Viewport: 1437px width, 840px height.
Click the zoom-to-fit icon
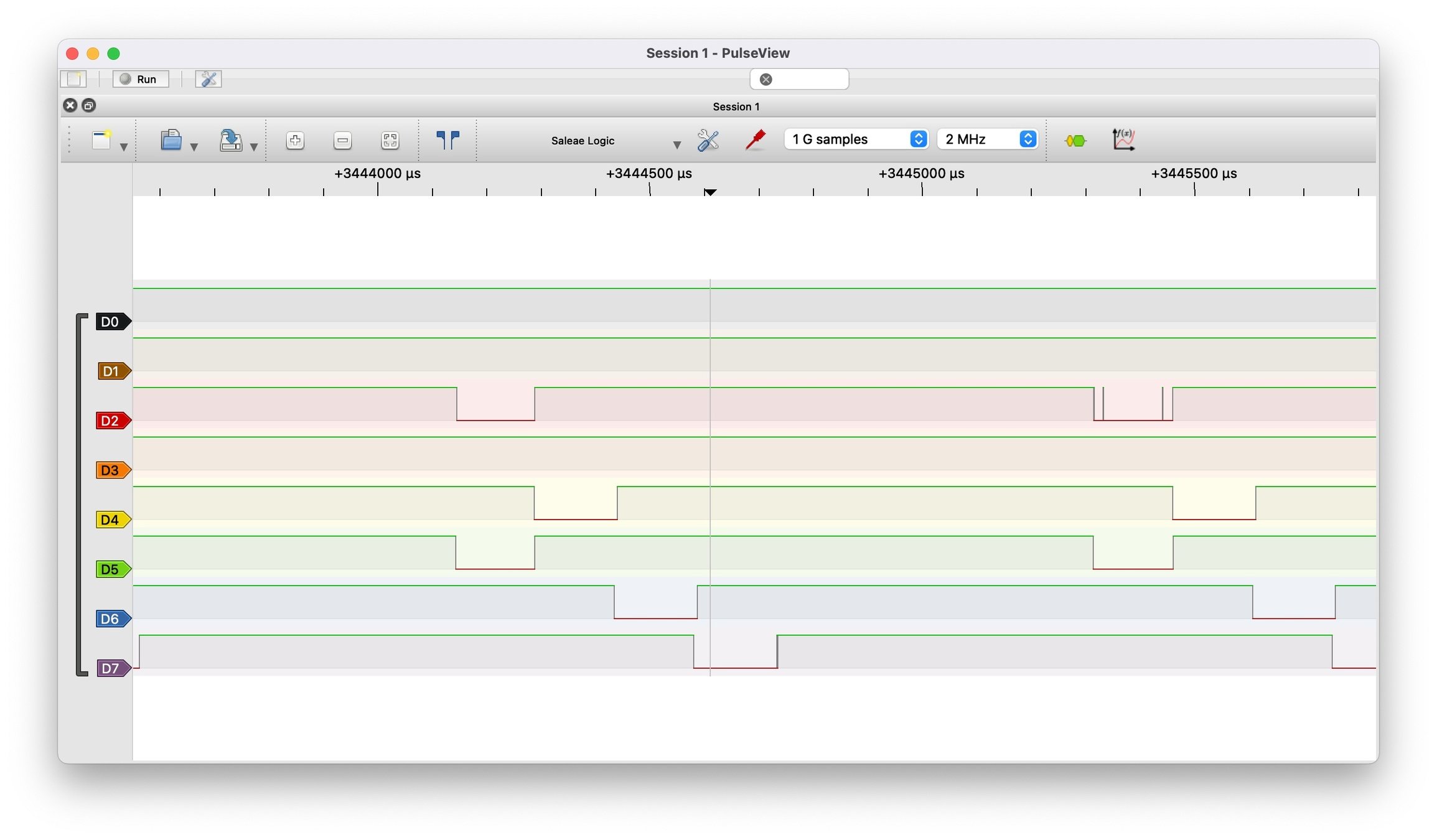tap(390, 140)
